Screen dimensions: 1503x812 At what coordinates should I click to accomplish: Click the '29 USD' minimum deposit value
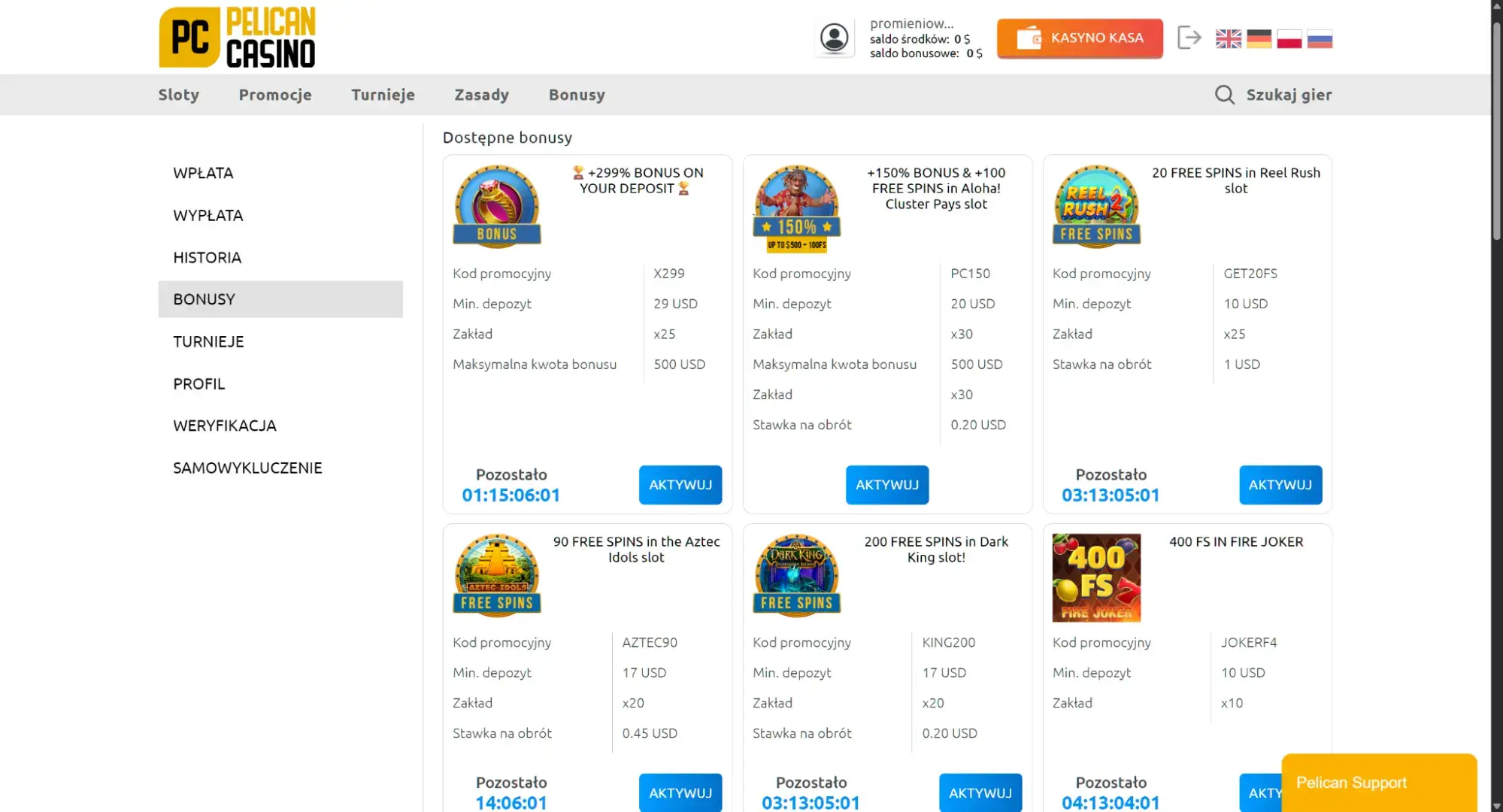tap(675, 304)
